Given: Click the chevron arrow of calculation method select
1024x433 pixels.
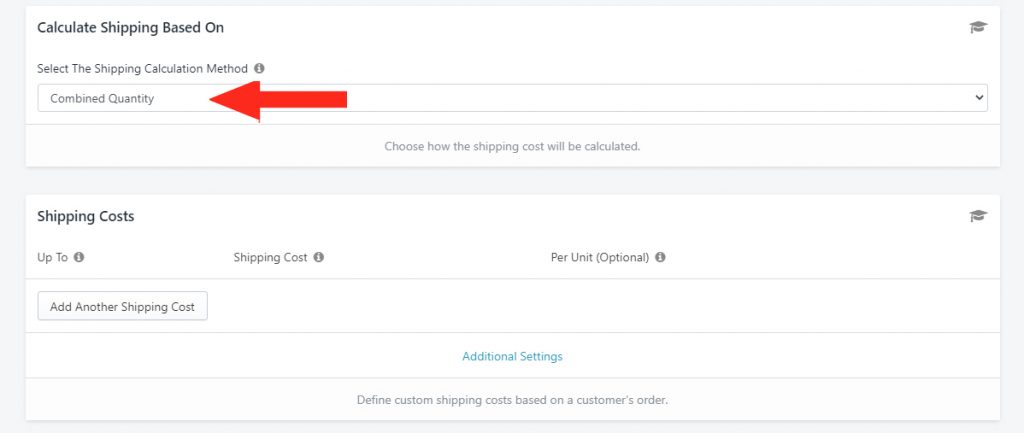Looking at the screenshot, I should pyautogui.click(x=978, y=98).
